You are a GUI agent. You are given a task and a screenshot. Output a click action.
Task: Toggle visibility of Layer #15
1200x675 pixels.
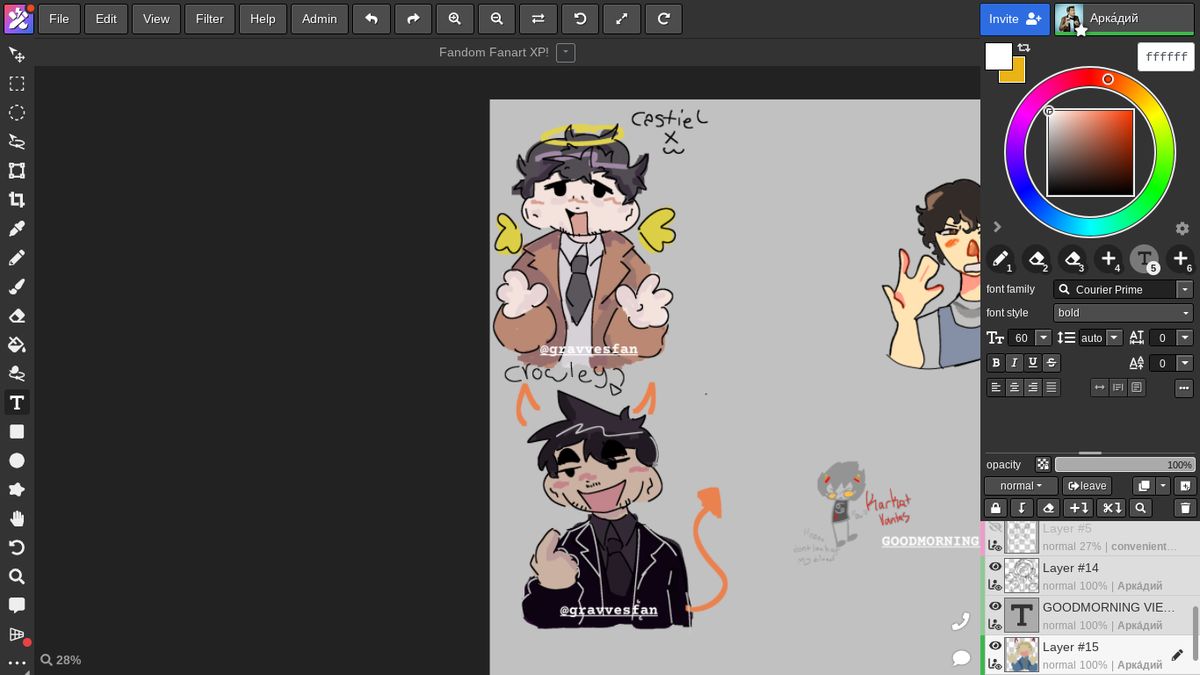995,646
